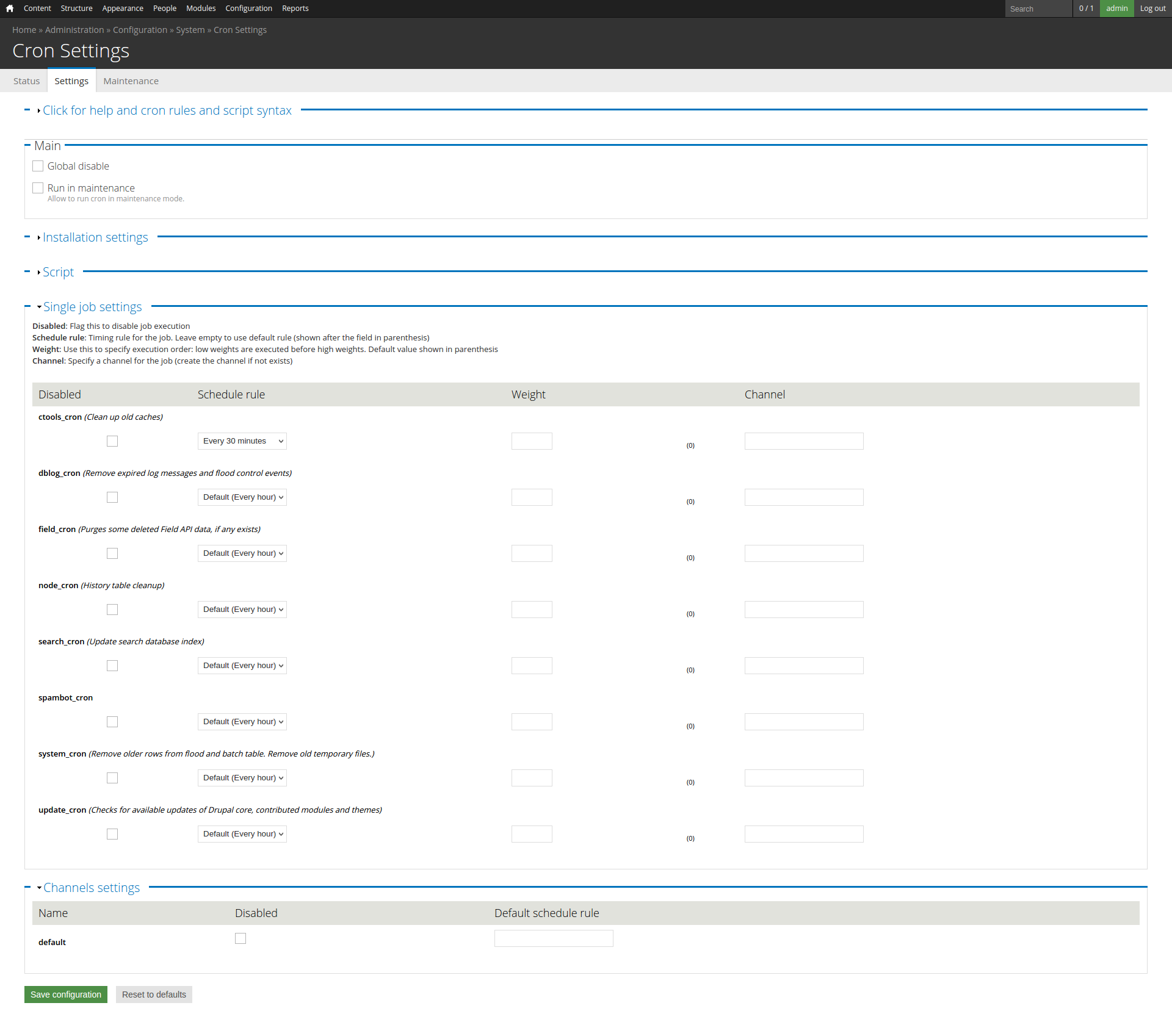The width and height of the screenshot is (1172, 1036).
Task: Go to the home icon in admin toolbar
Action: (9, 9)
